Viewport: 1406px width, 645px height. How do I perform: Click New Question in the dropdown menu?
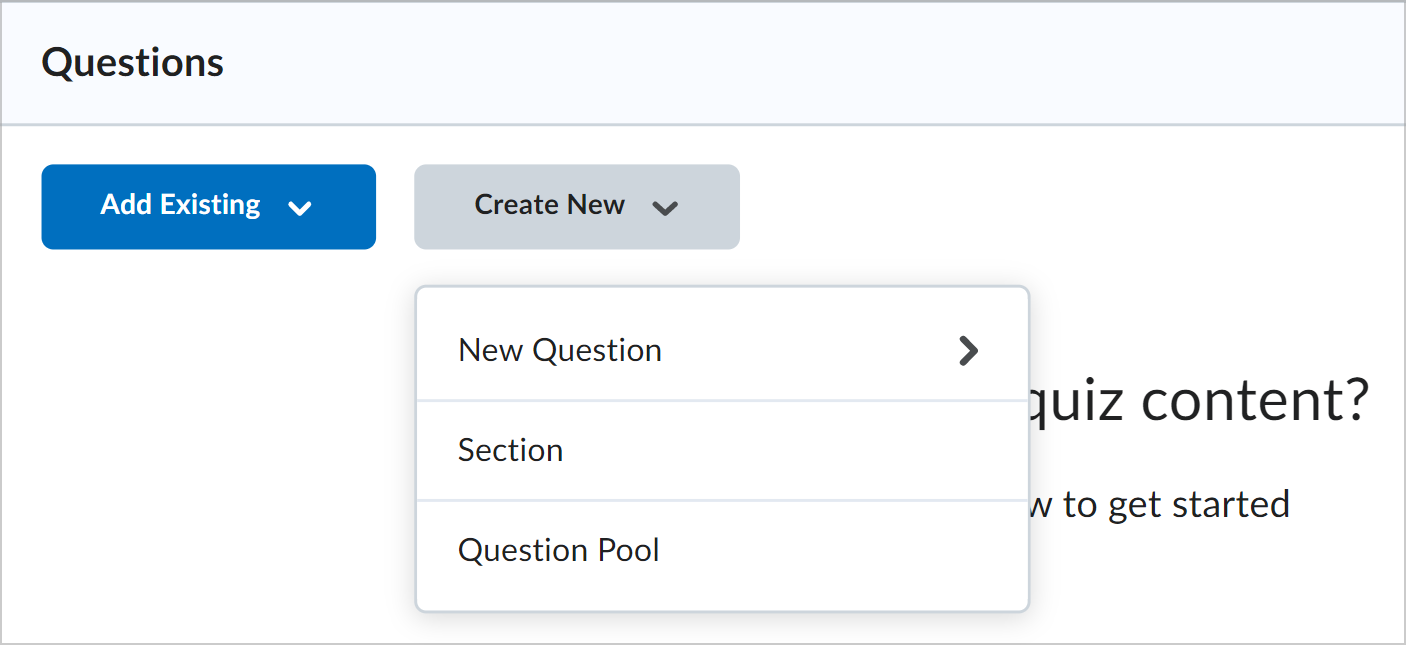click(559, 350)
